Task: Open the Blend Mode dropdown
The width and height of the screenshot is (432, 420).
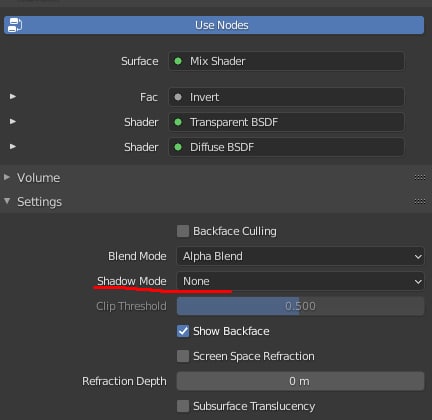Action: tap(300, 256)
